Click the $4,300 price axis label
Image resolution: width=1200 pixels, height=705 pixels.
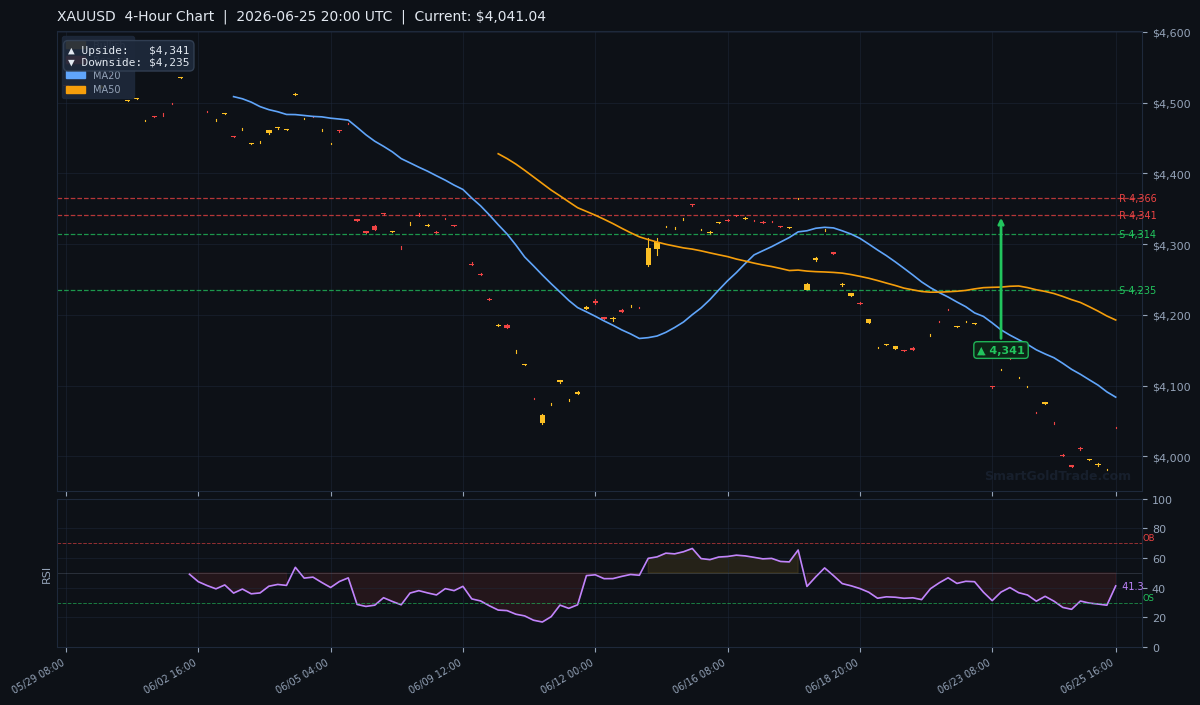click(x=1170, y=245)
